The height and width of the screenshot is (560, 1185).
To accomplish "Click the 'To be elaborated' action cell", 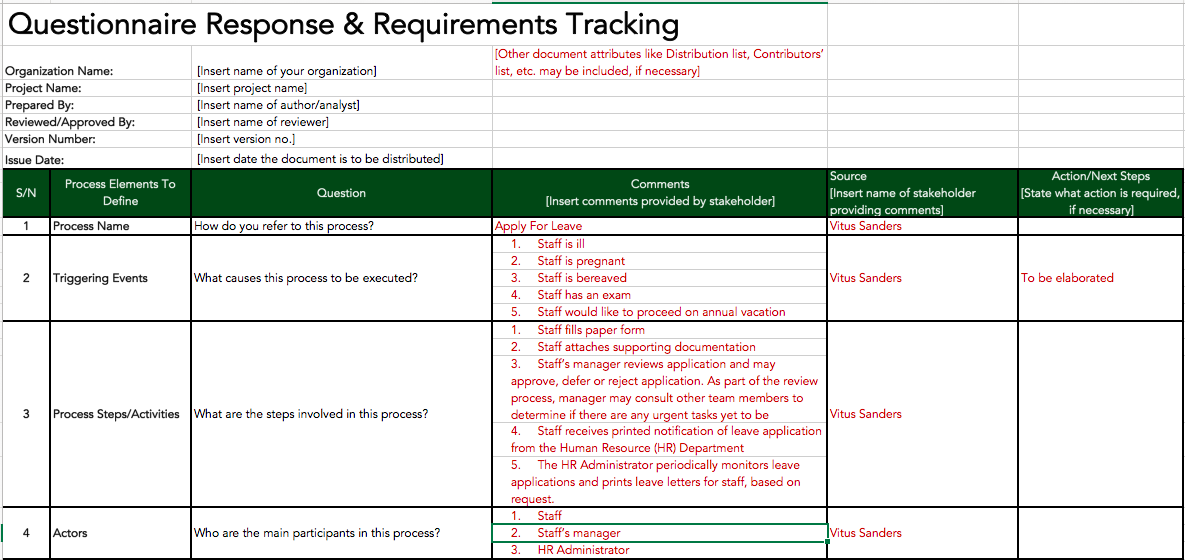I will point(1100,278).
